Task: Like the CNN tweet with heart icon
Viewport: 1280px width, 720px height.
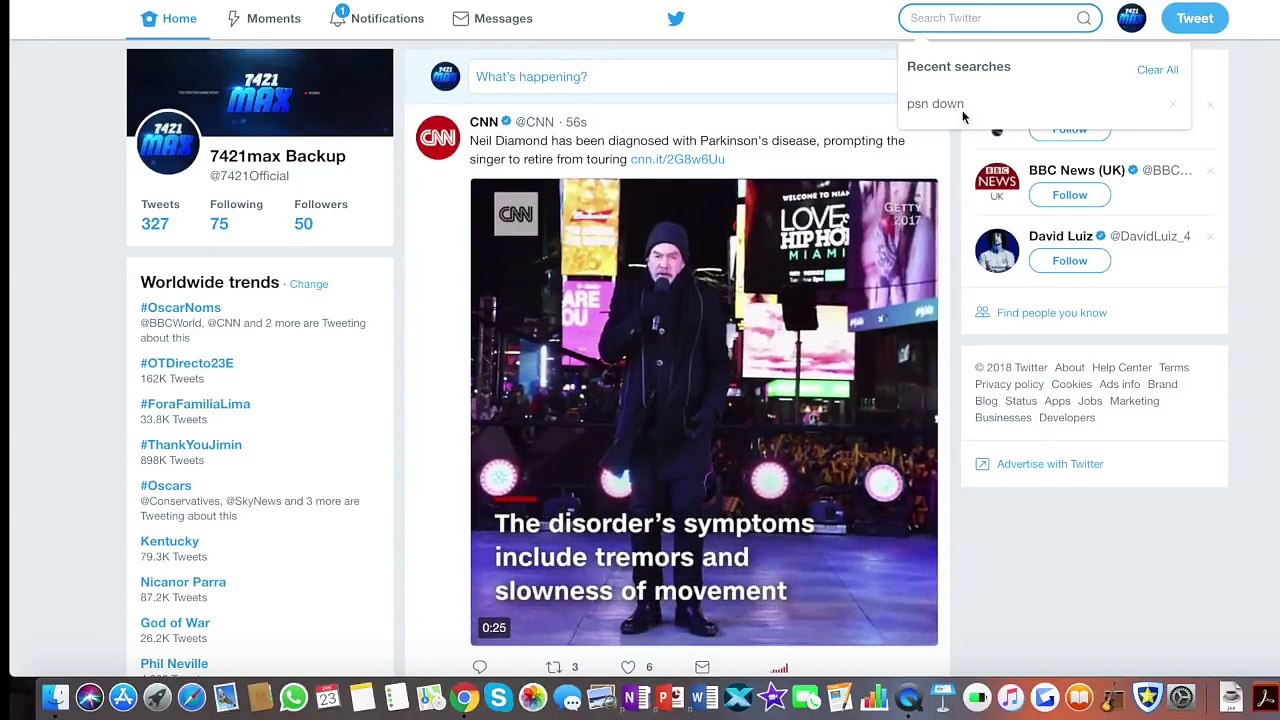Action: (x=628, y=667)
